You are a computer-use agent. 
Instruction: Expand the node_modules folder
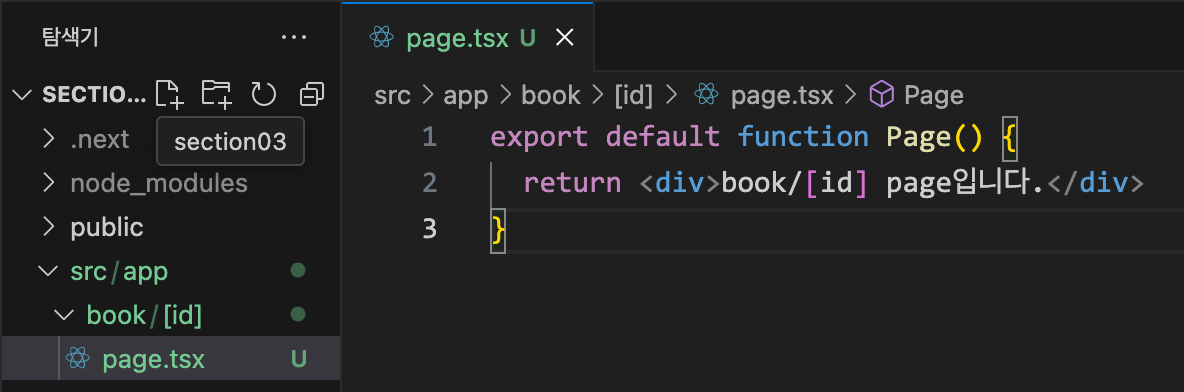(49, 183)
